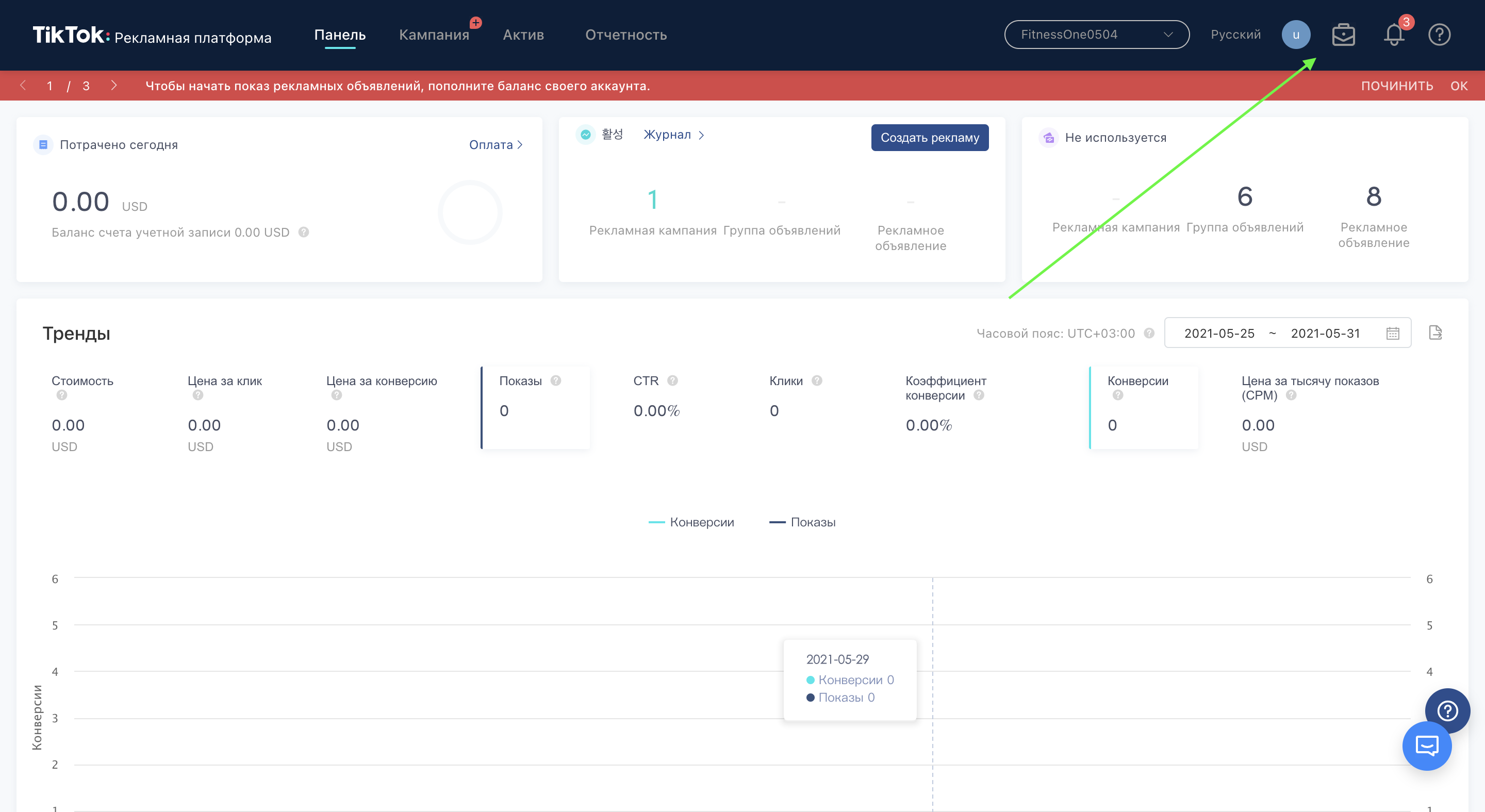The height and width of the screenshot is (812, 1485).
Task: Switch to the Кампания tab
Action: pyautogui.click(x=434, y=35)
